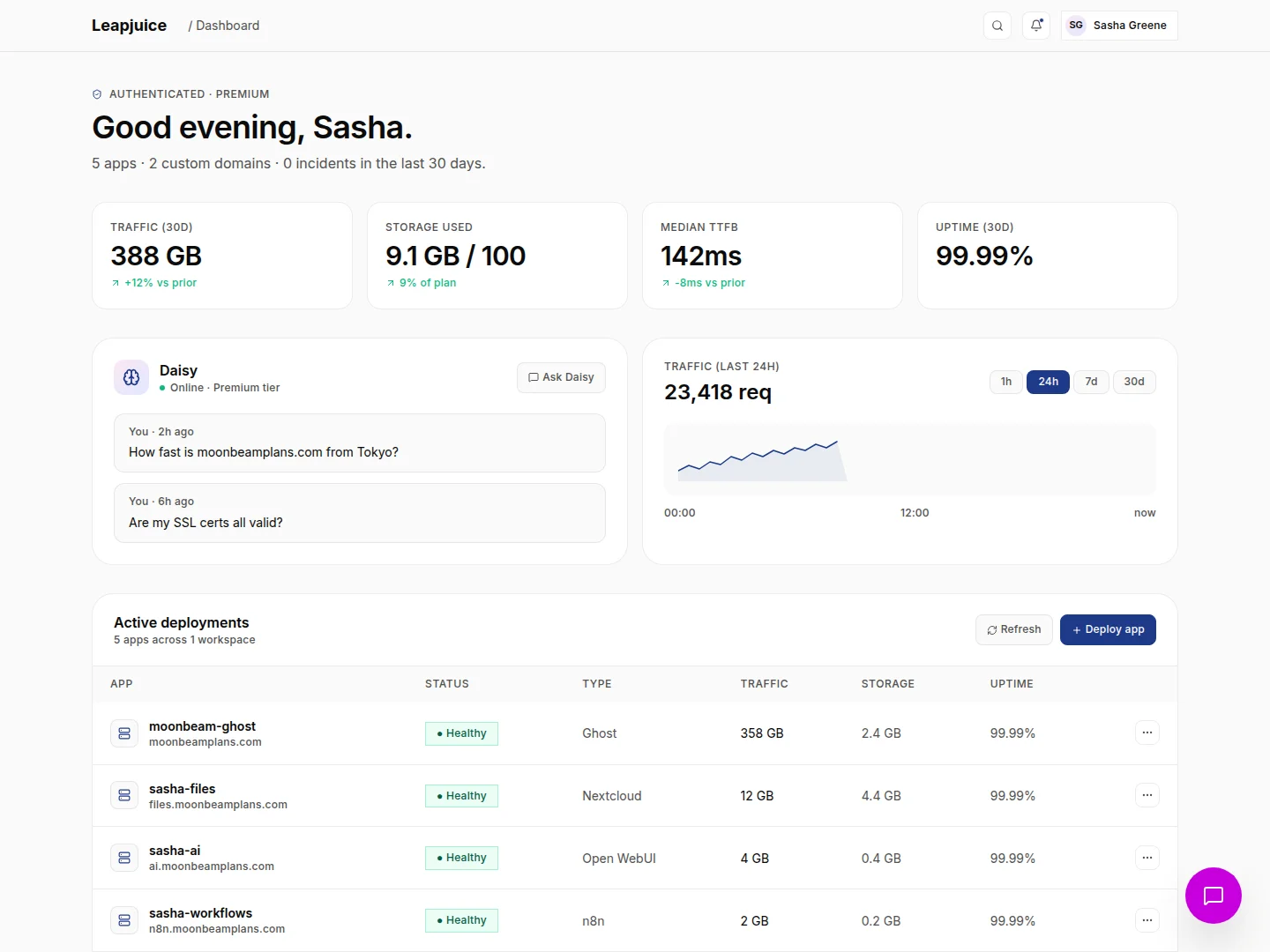Image resolution: width=1270 pixels, height=952 pixels.
Task: Open Sasha Greene account menu
Action: [1119, 26]
